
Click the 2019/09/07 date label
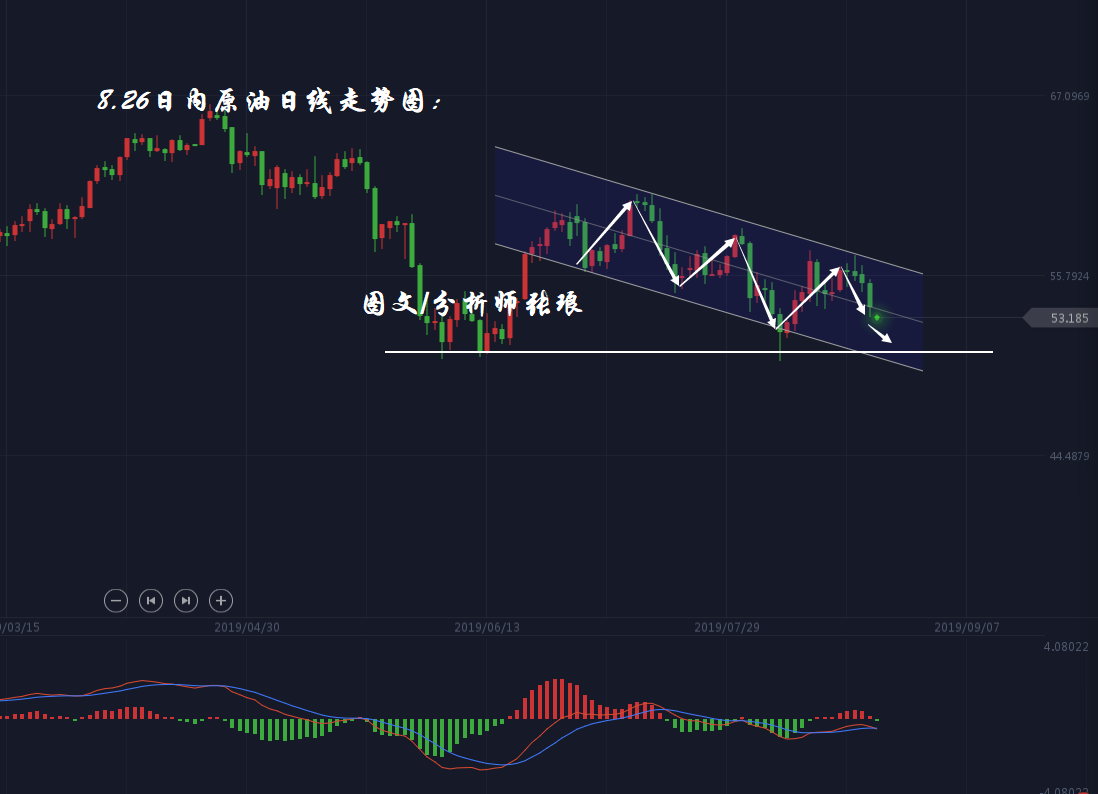click(x=966, y=627)
